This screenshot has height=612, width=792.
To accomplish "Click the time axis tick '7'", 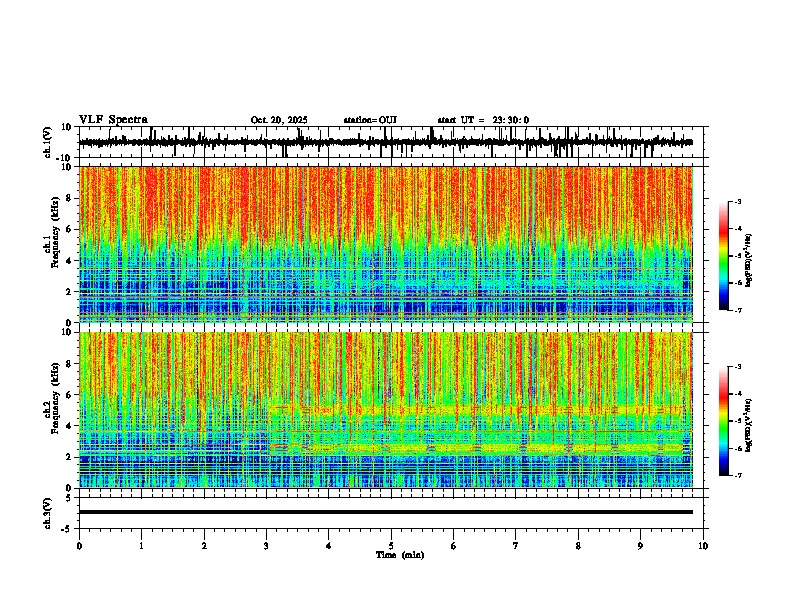I will click(516, 546).
